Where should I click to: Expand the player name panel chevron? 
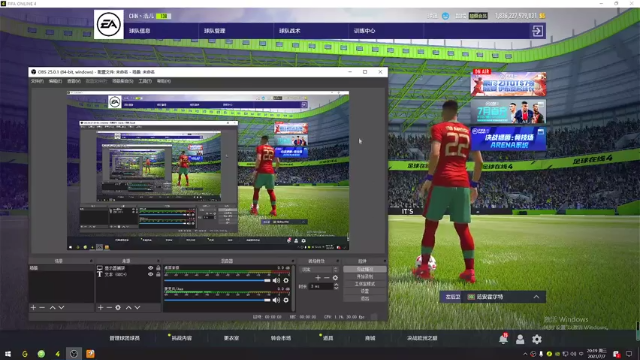536,297
